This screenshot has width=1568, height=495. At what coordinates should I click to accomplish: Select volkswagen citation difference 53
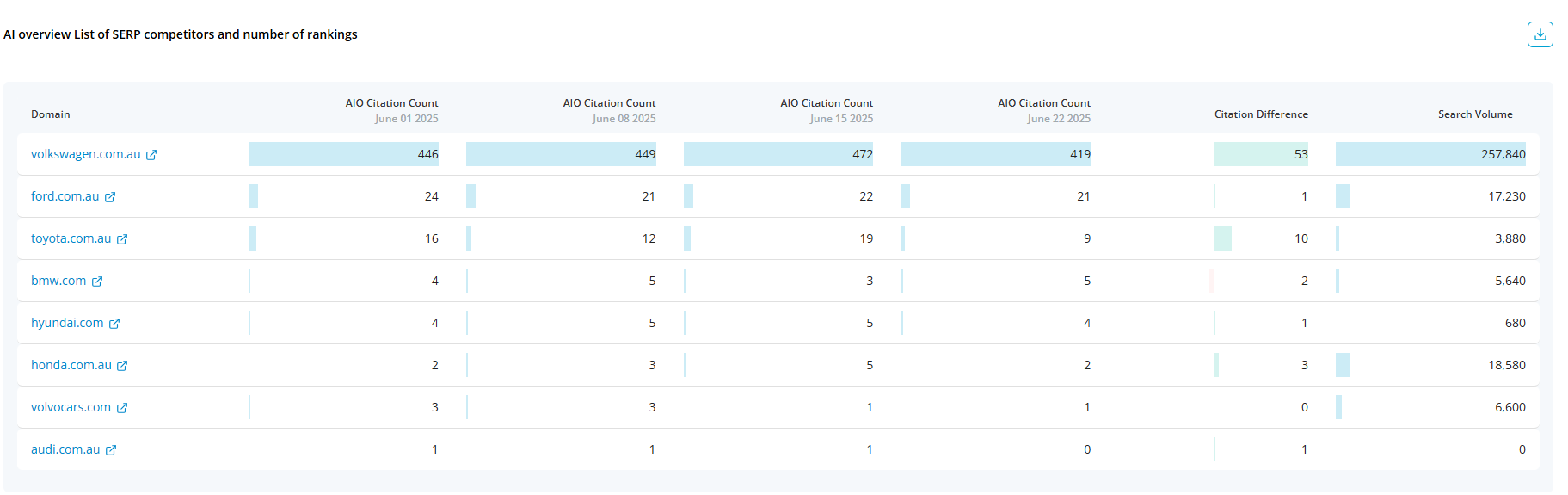pos(1301,154)
